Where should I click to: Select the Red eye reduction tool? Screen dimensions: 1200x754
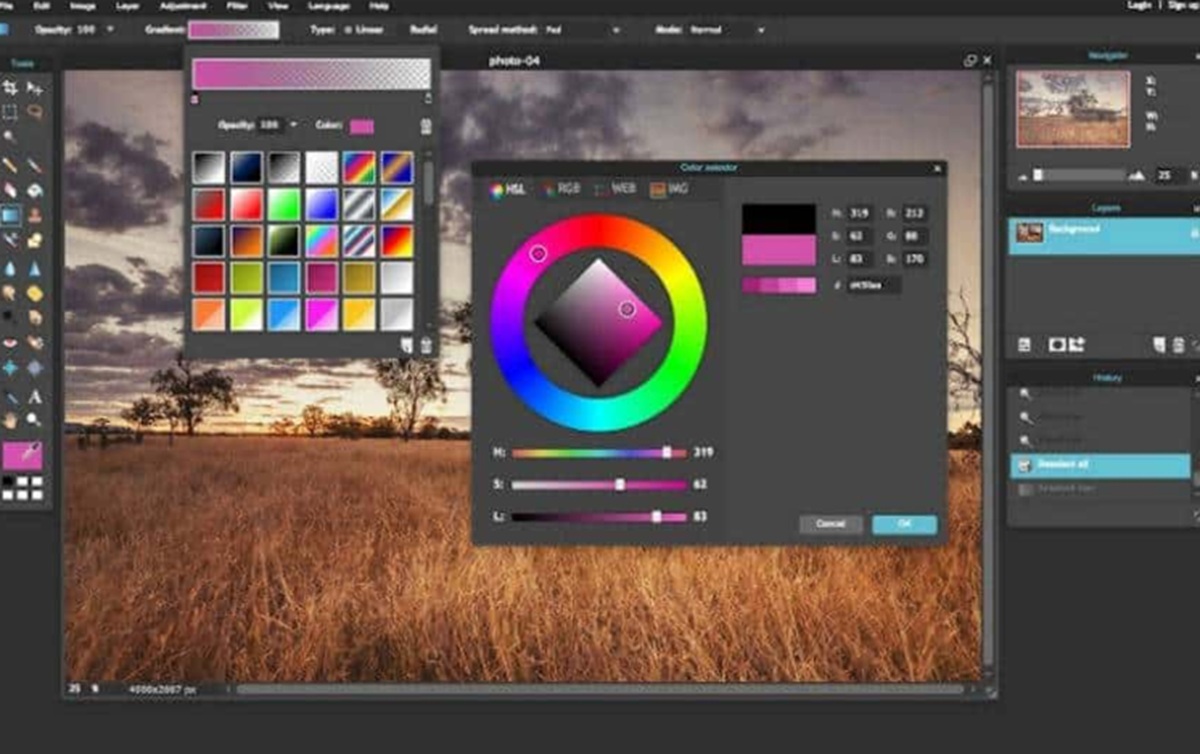click(10, 342)
